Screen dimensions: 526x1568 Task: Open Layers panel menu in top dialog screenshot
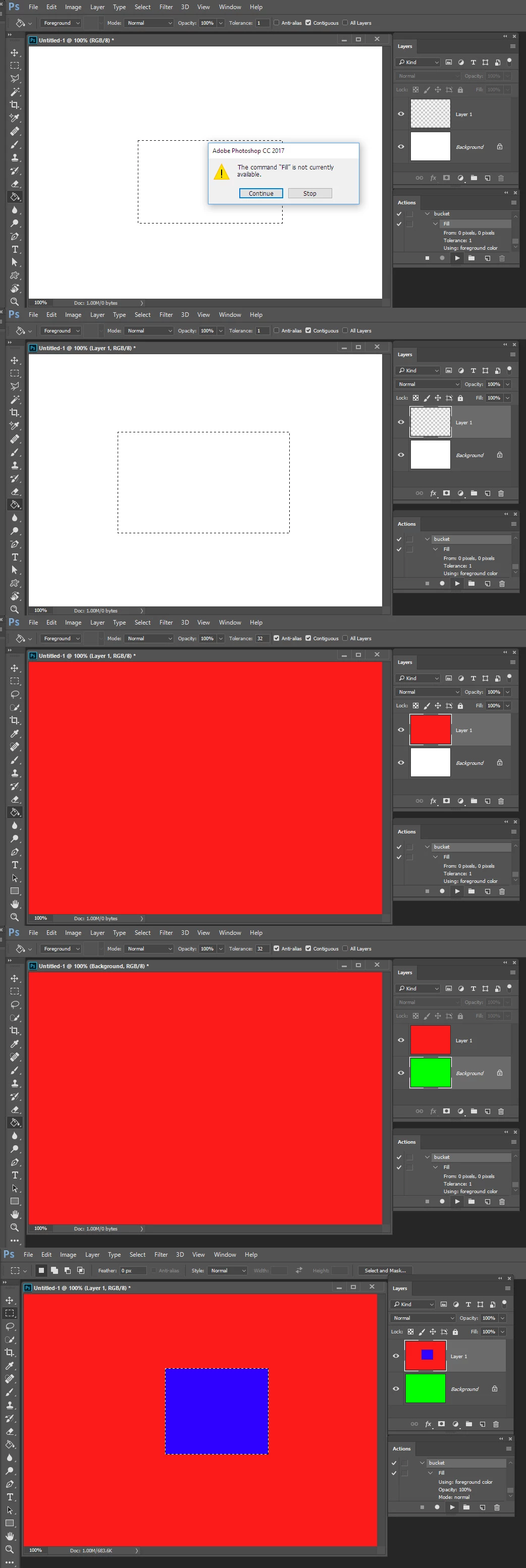512,46
